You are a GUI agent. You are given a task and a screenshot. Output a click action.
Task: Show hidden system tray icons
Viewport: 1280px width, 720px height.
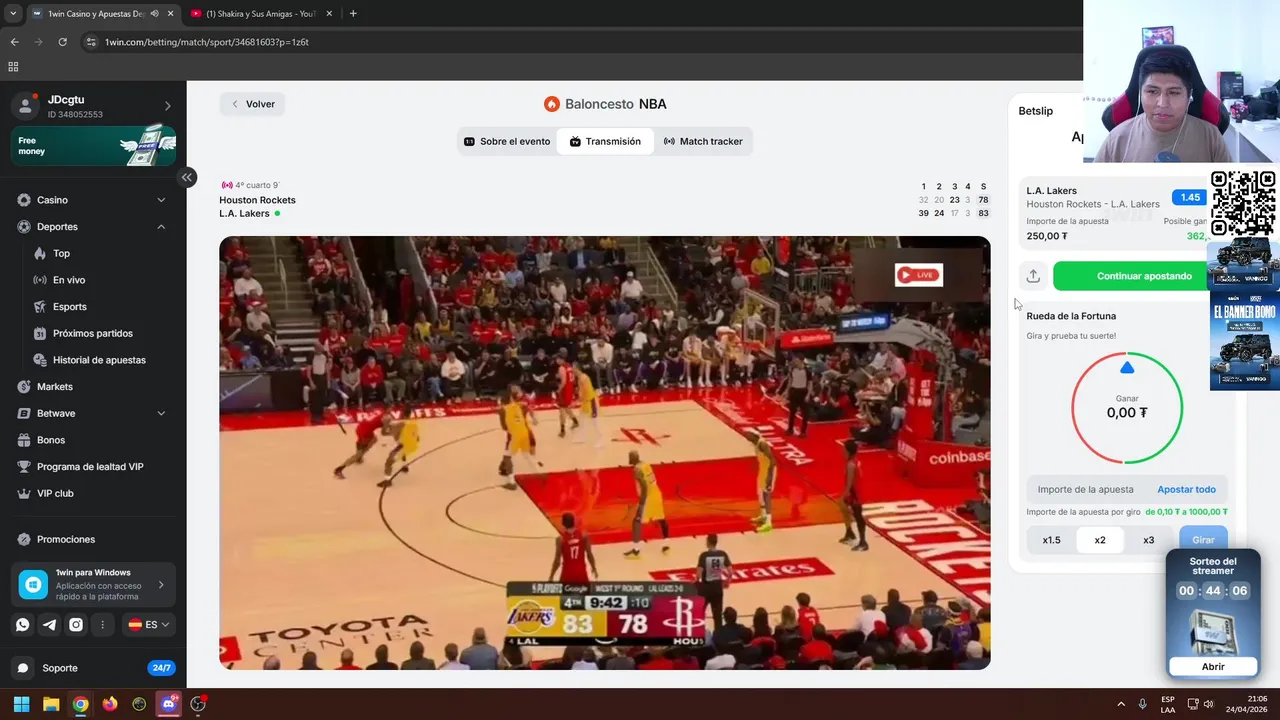[x=1120, y=704]
